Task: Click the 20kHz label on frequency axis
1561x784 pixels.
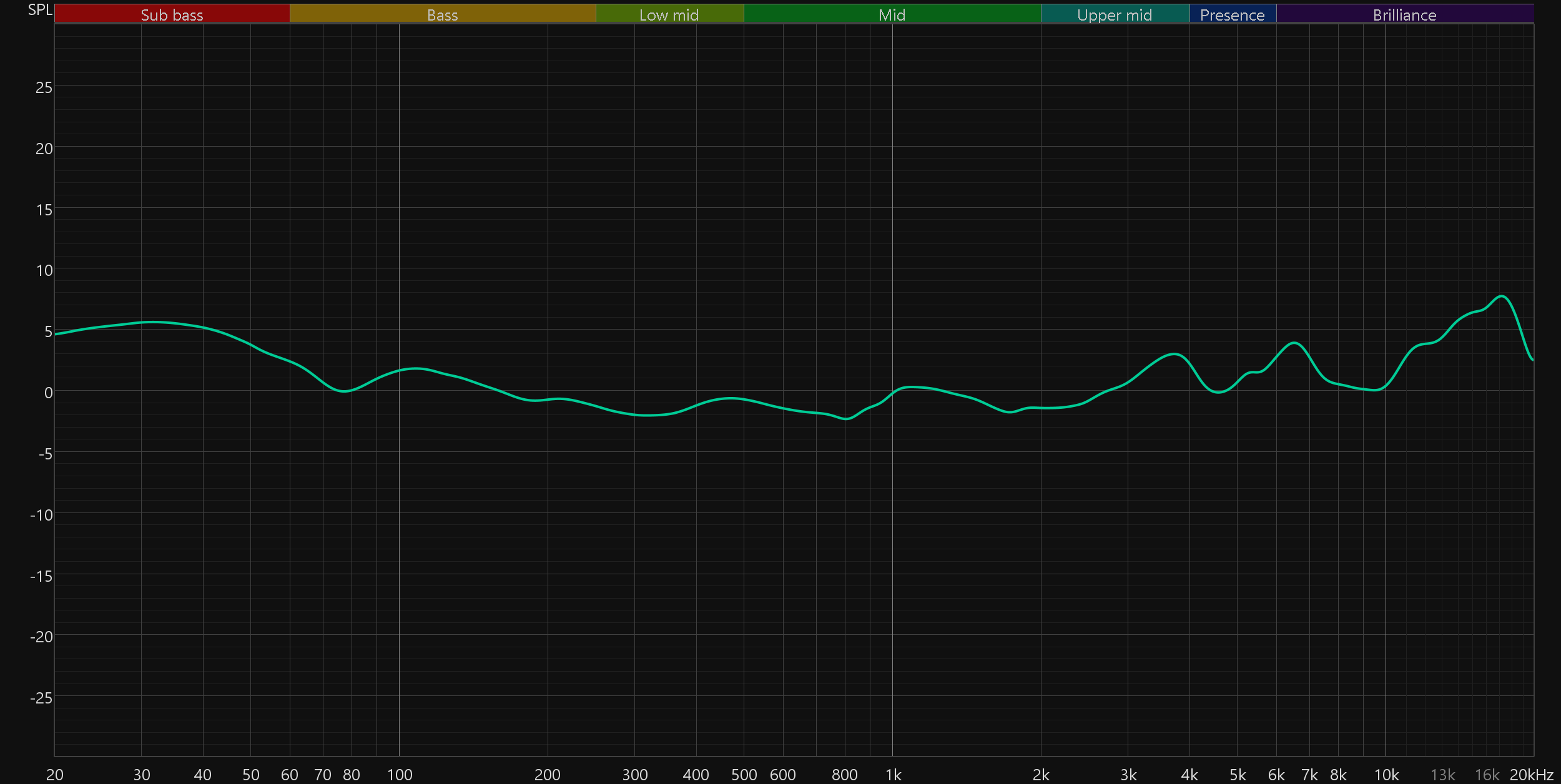Action: click(1531, 775)
